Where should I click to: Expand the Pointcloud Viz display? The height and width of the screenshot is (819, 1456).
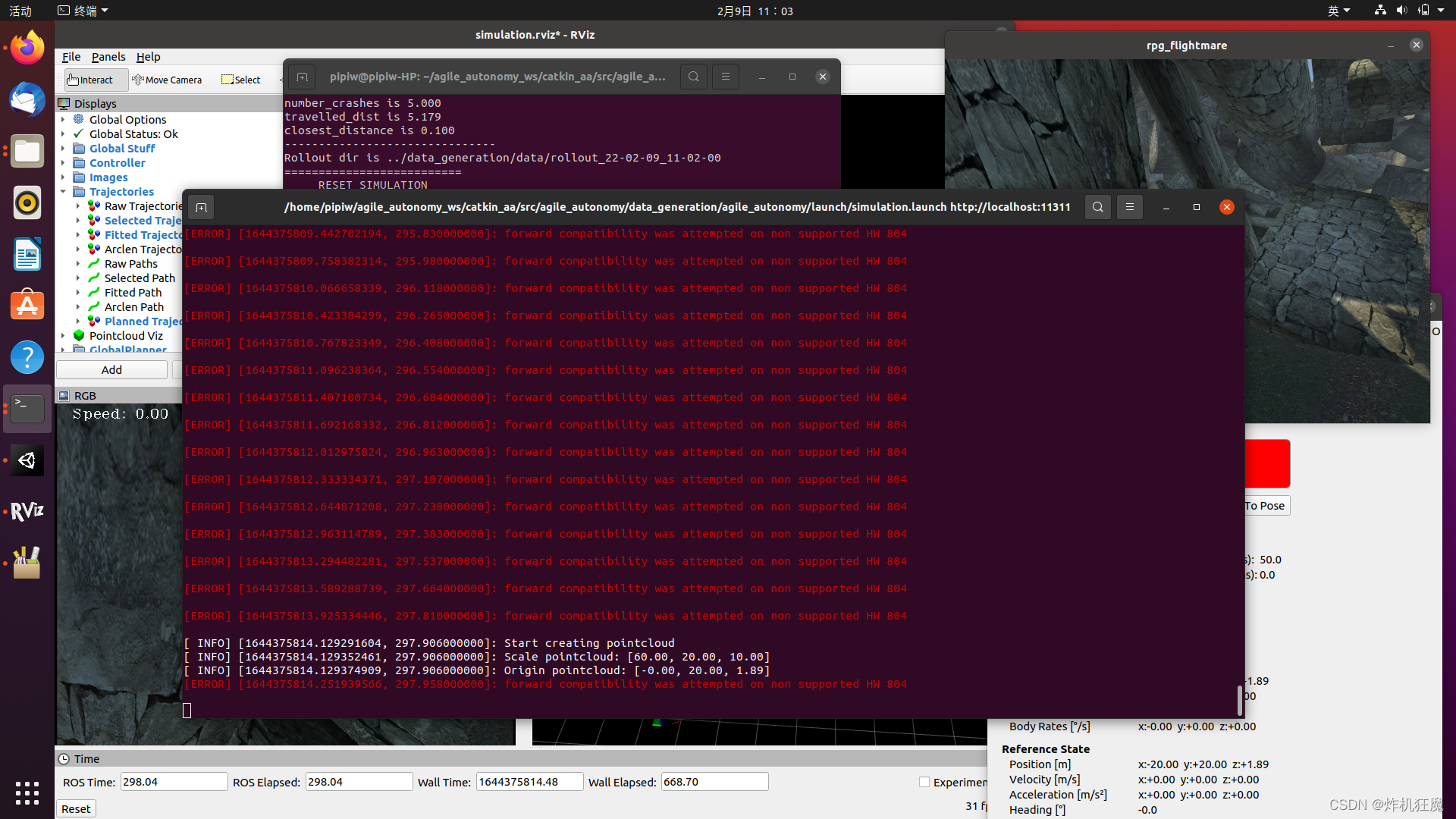tap(63, 336)
